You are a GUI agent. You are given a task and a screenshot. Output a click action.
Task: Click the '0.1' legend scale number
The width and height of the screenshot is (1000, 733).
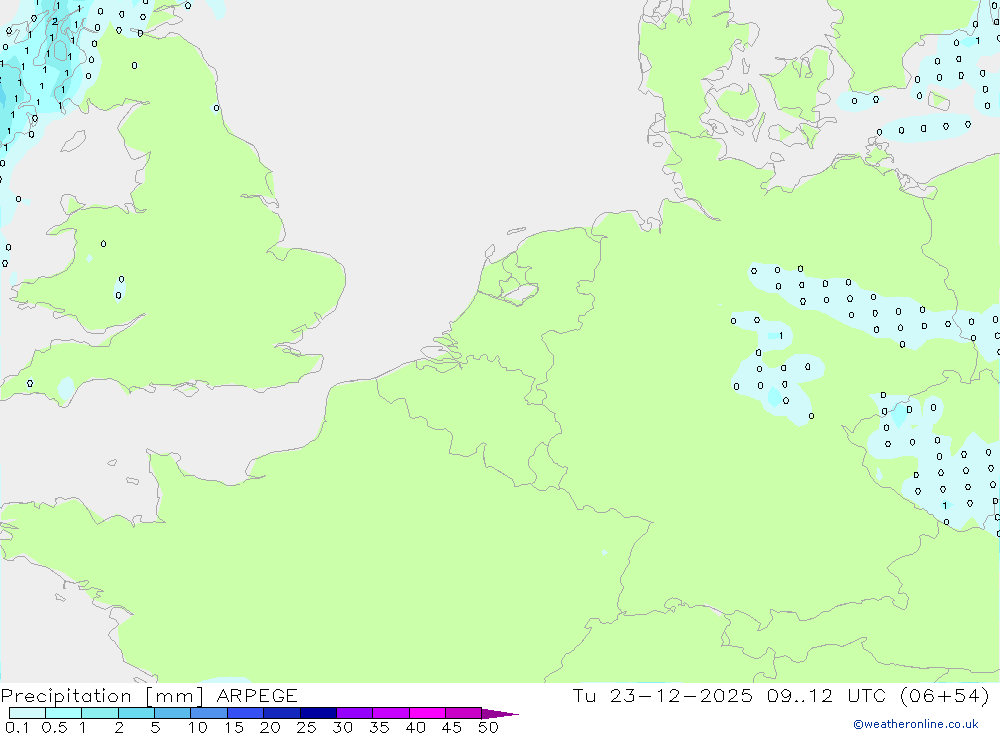coord(17,727)
